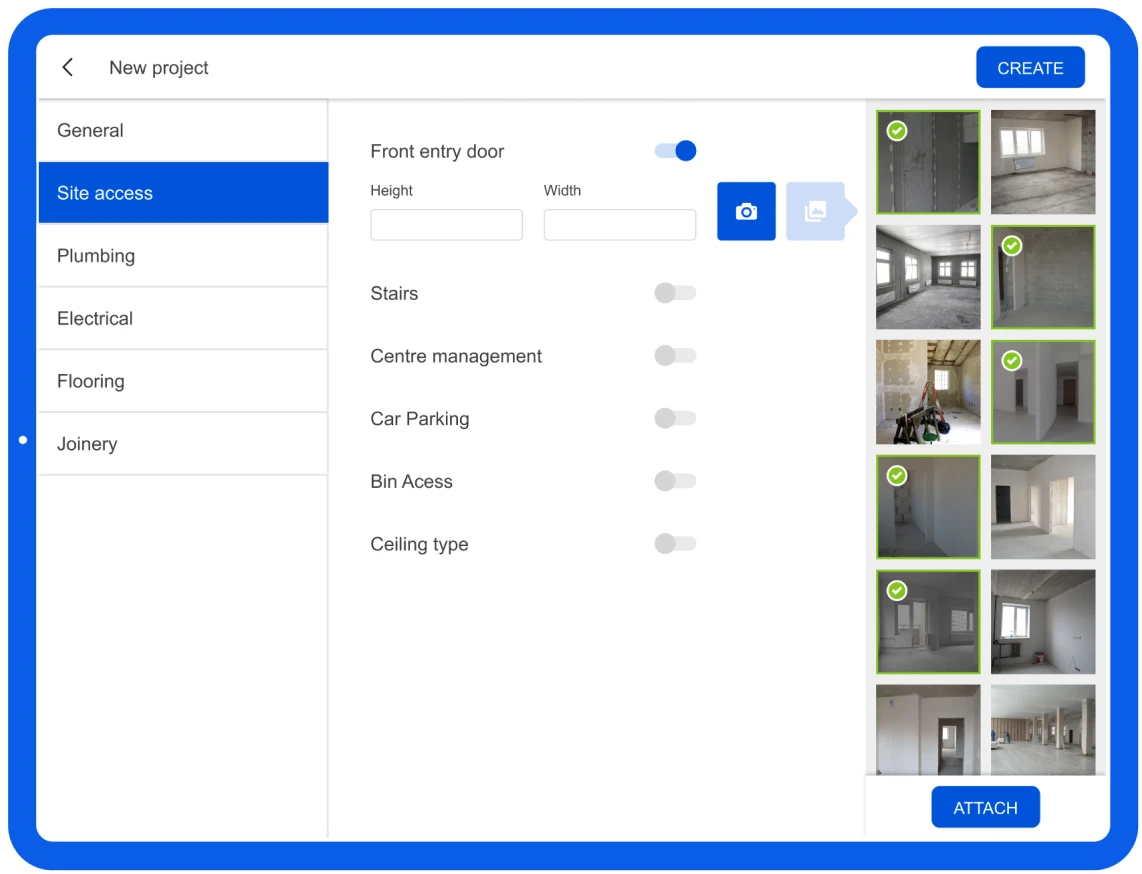The width and height of the screenshot is (1142, 874).
Task: Deselect the checked grey block wall photo
Action: [x=1042, y=277]
